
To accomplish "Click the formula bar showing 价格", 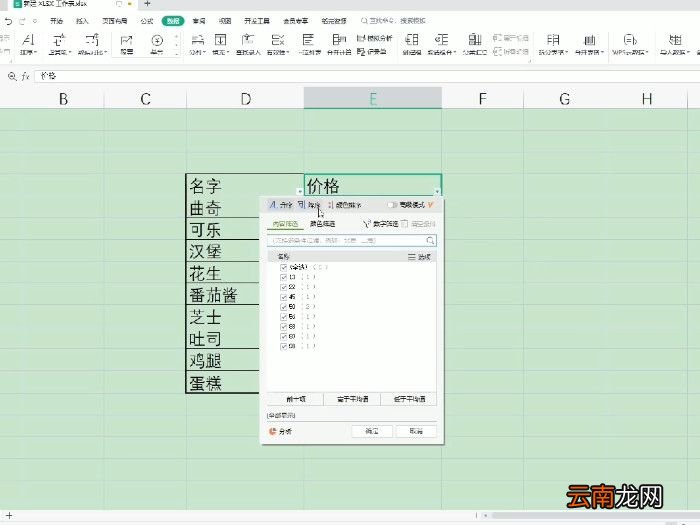I will (x=366, y=76).
